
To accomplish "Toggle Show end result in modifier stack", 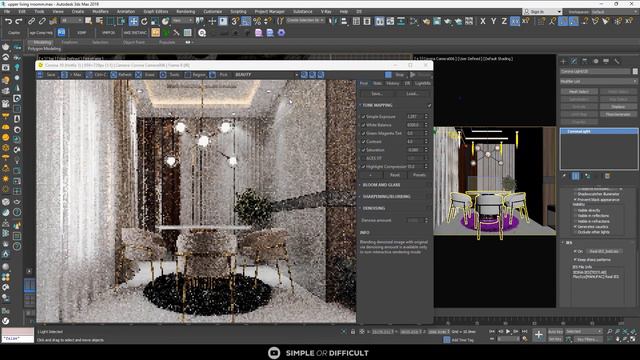I will [x=576, y=176].
